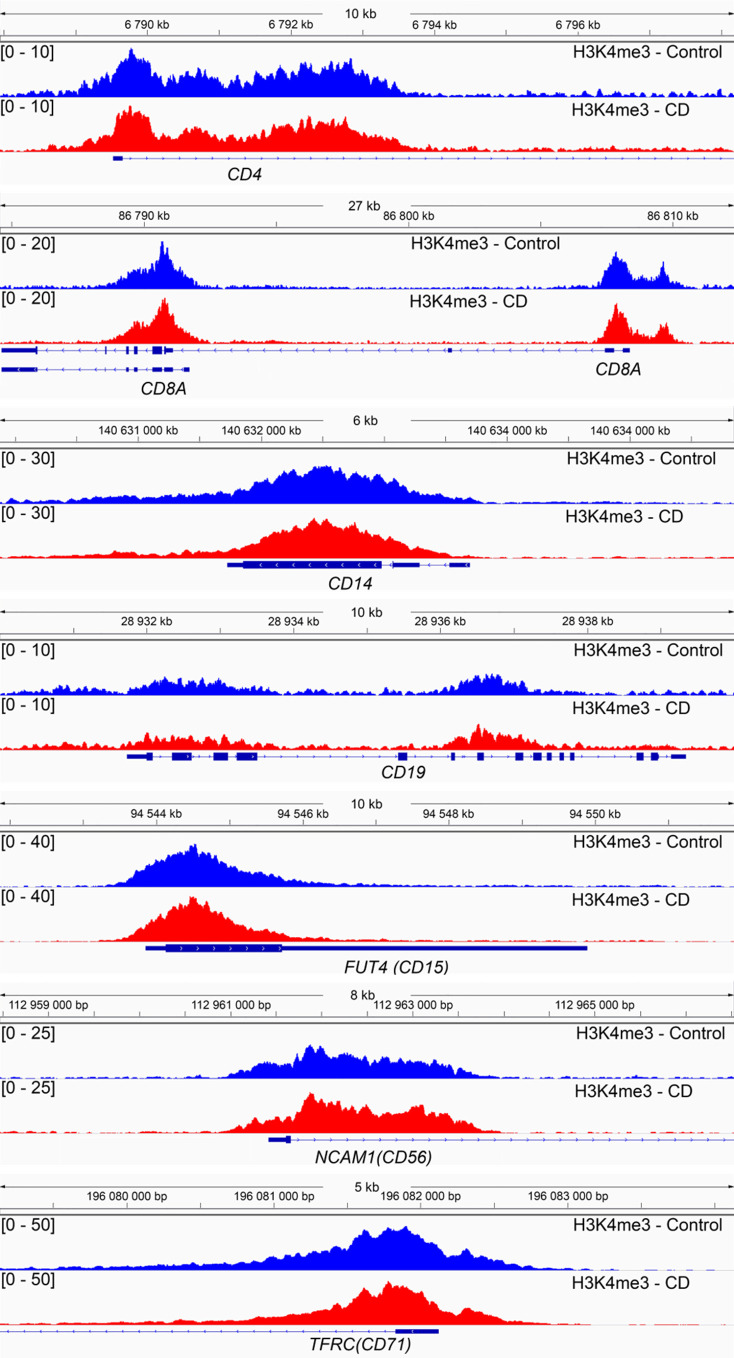Click the 112 961 000 bp coordinate label

coord(231,1004)
